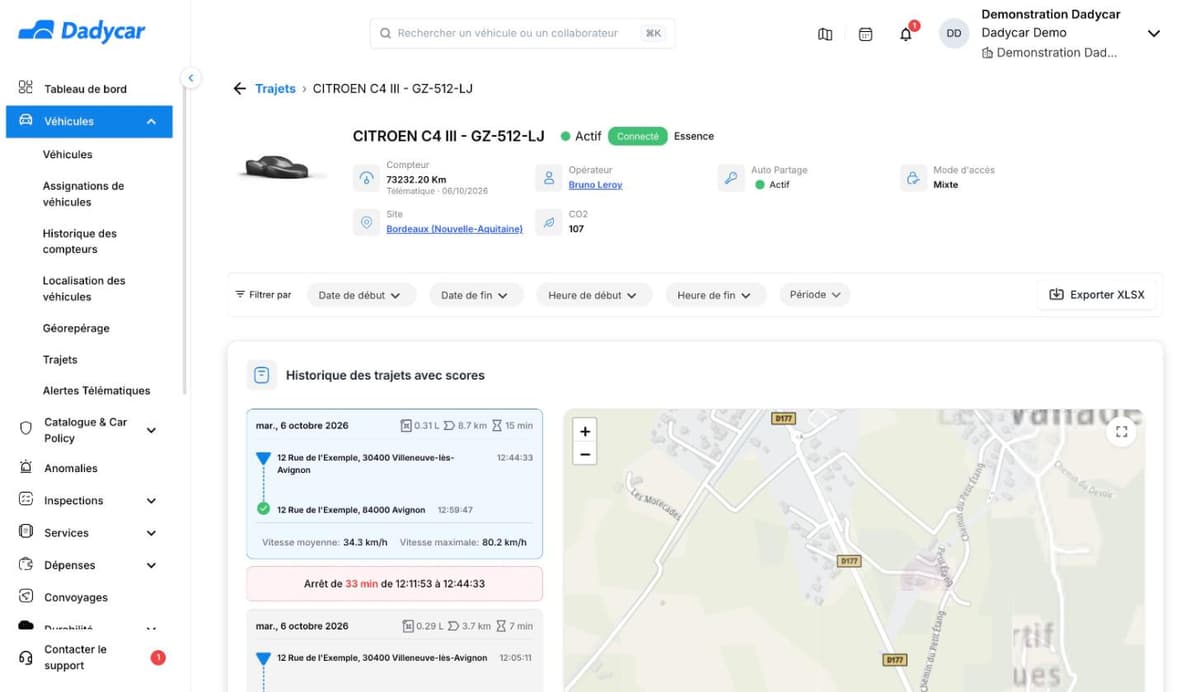Open the Heure de fin dropdown
The image size is (1200, 692).
714,295
